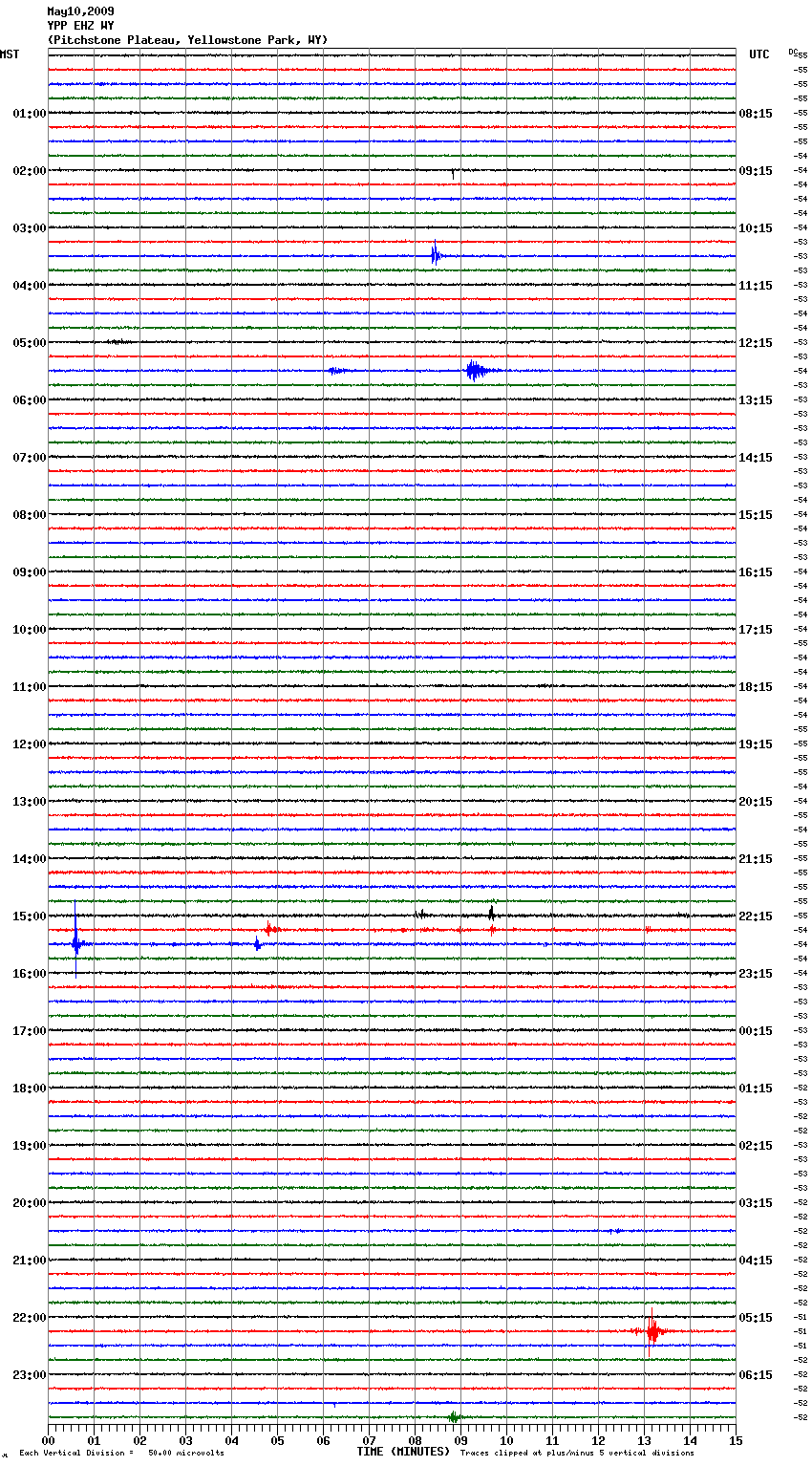Click the blue seismic burst on the 03:30 trace

coord(436,255)
